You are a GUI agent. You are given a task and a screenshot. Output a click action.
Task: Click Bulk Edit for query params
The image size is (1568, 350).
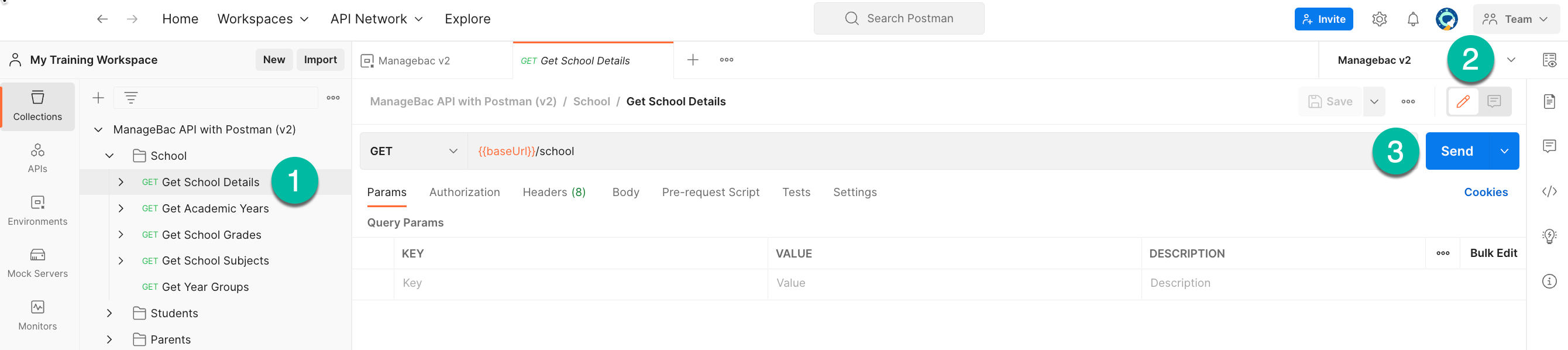(x=1493, y=253)
